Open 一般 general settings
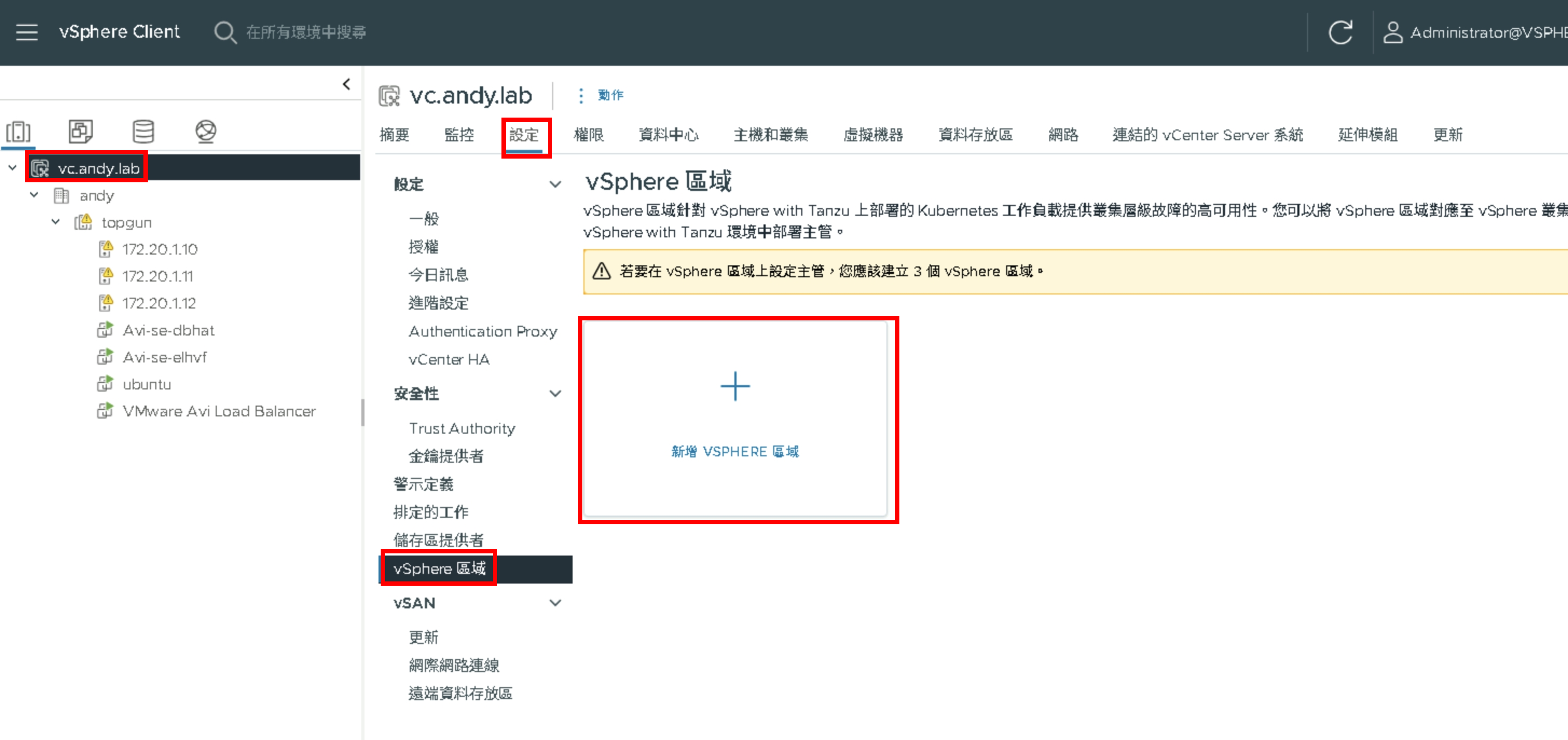 pos(424,218)
